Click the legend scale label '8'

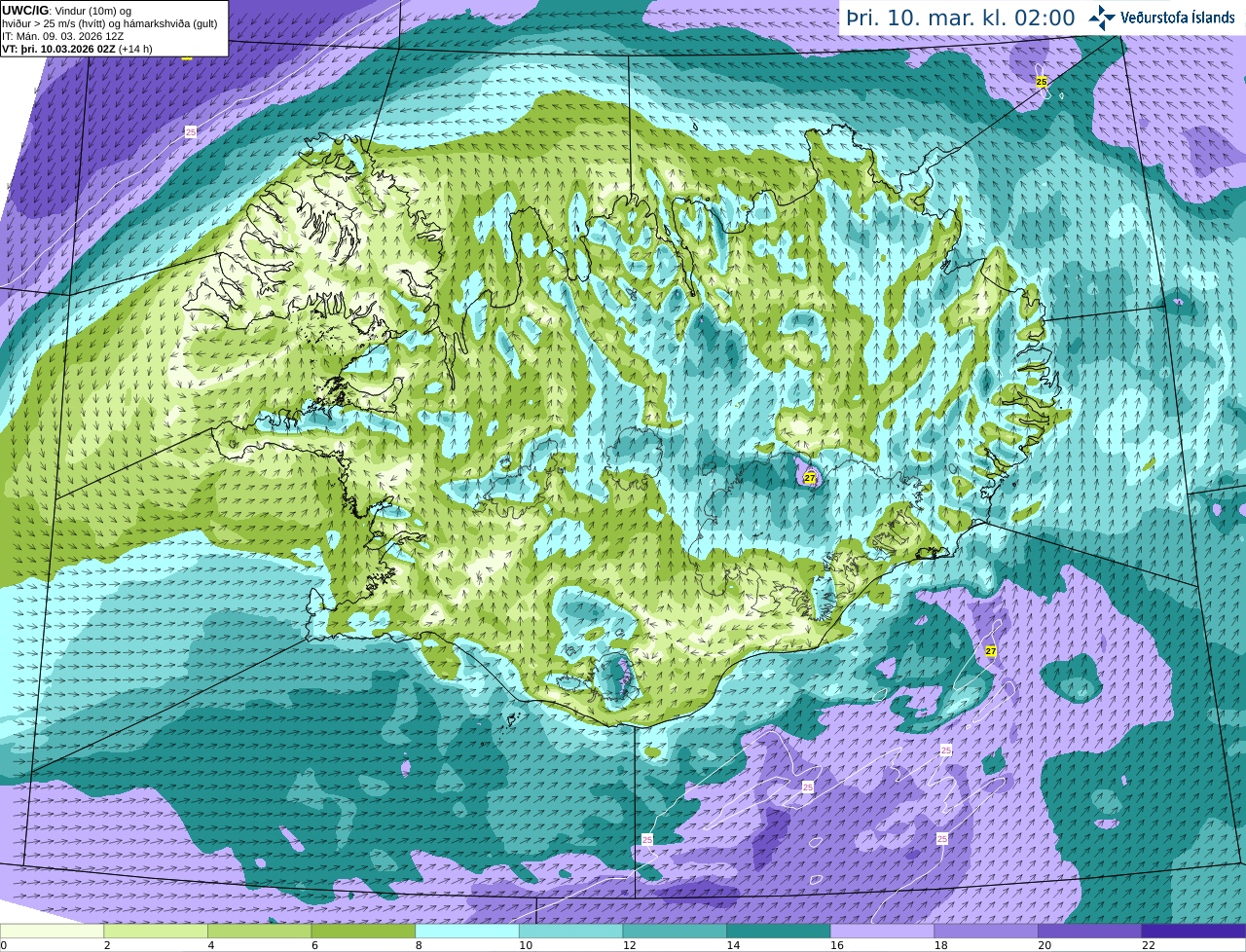point(419,945)
